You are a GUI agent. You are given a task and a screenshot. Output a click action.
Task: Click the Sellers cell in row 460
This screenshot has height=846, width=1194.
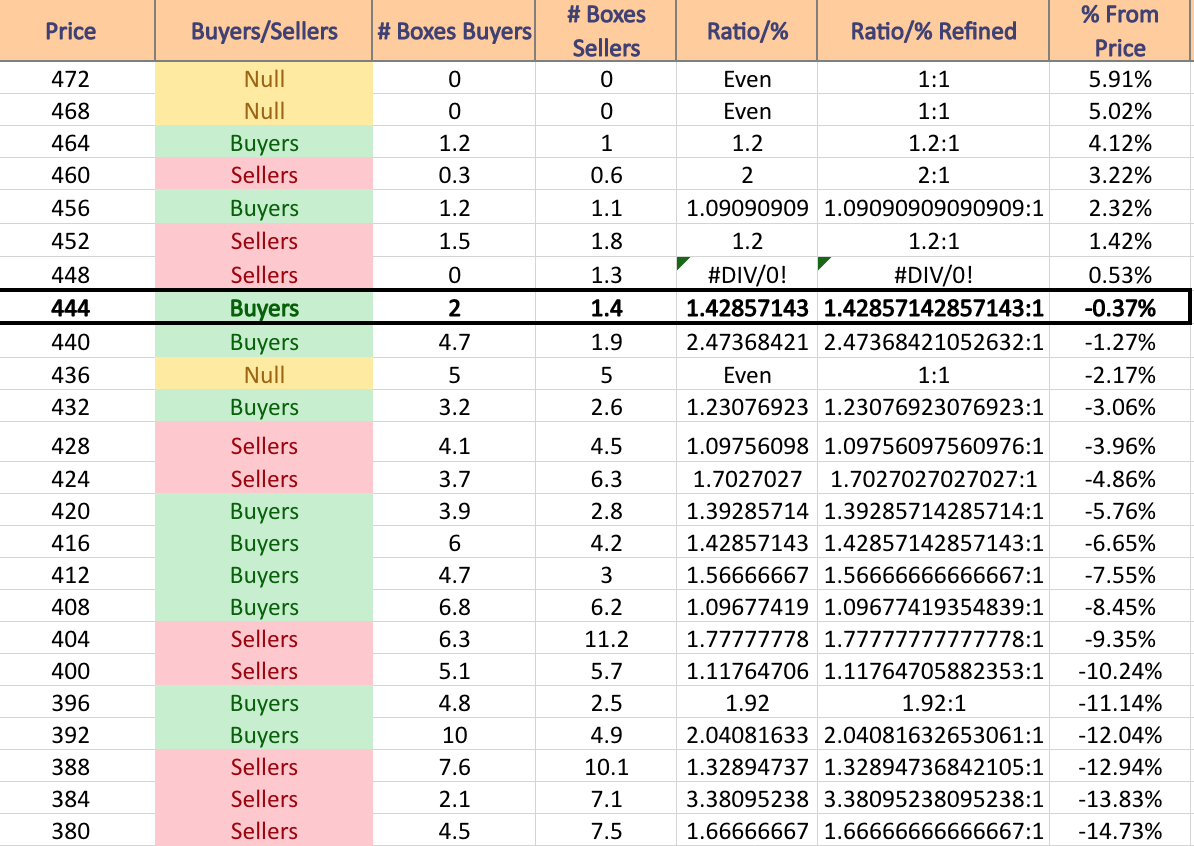[x=263, y=174]
